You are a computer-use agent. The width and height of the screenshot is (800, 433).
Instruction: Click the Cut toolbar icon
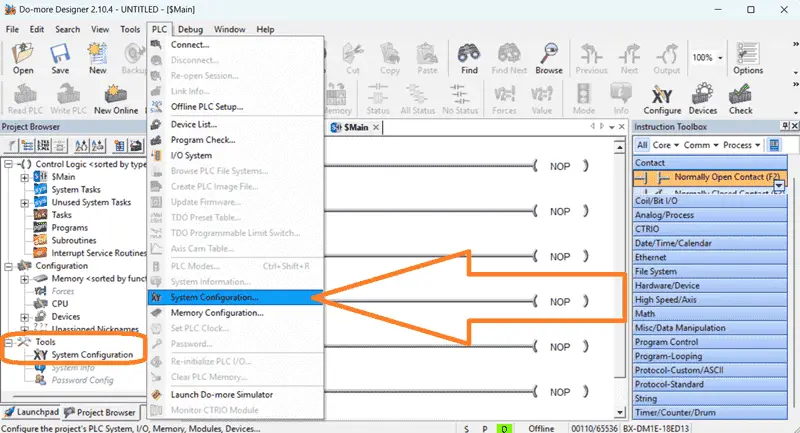coord(353,59)
